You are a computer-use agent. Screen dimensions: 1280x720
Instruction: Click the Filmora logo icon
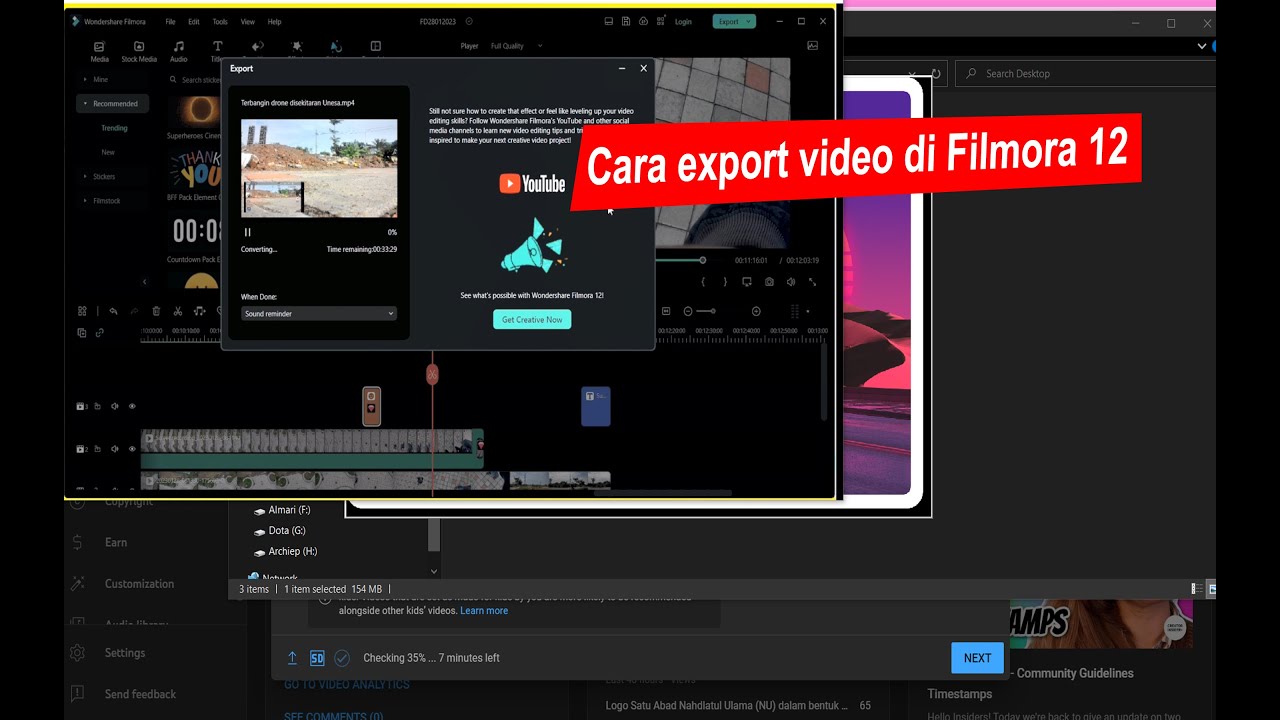(76, 21)
